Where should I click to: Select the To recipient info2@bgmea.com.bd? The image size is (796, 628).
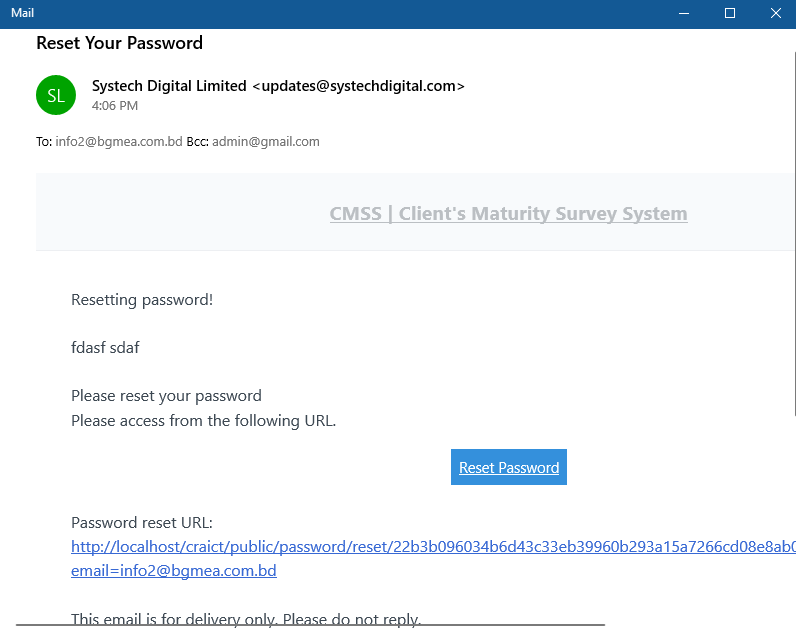tap(119, 142)
